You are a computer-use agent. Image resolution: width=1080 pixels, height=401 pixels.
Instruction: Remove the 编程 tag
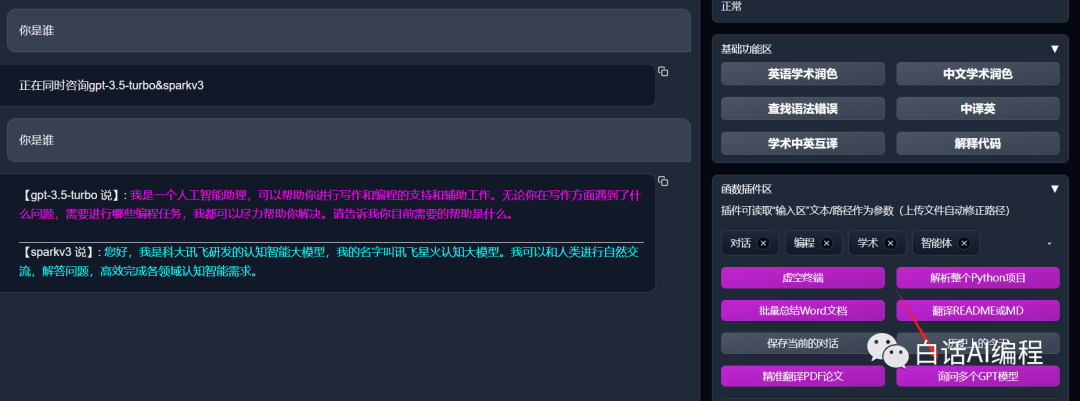coord(827,243)
